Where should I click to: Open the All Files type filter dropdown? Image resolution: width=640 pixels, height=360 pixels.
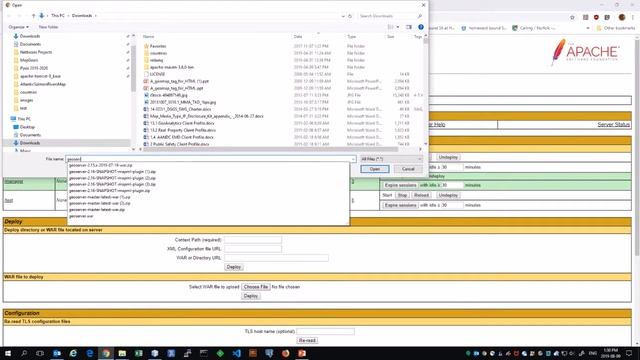pyautogui.click(x=391, y=159)
